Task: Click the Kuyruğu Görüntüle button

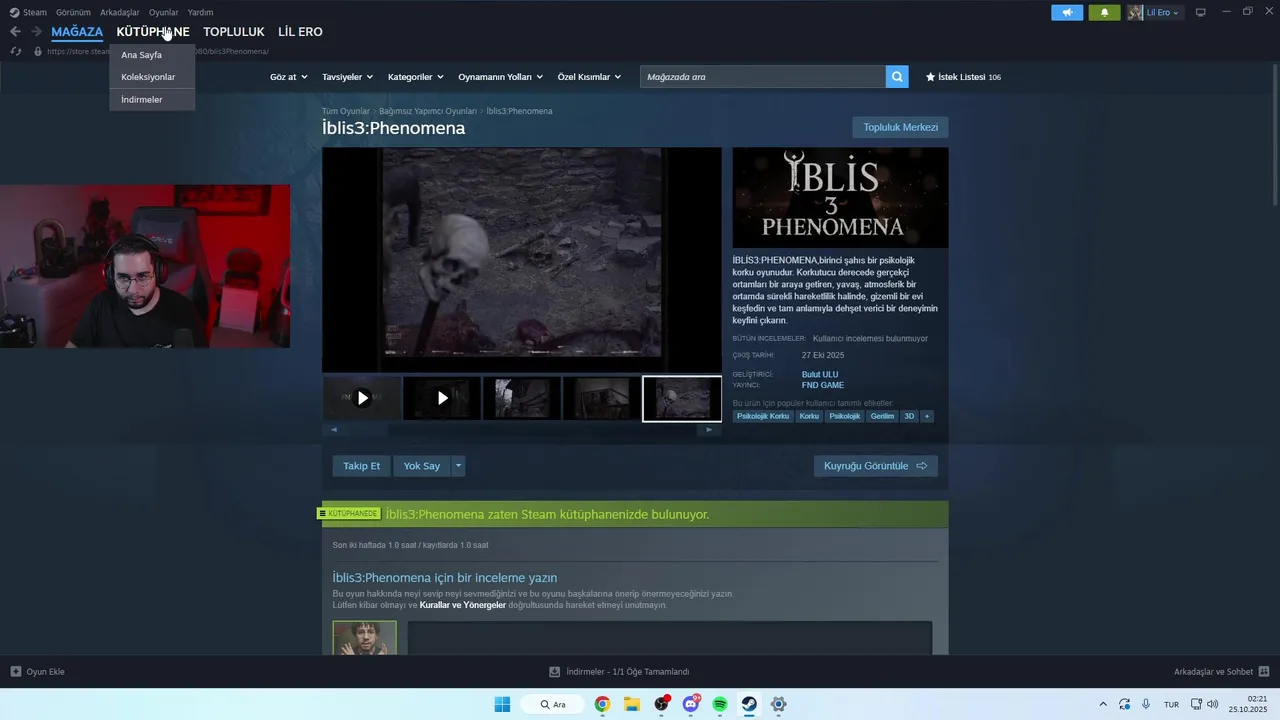Action: (x=875, y=466)
